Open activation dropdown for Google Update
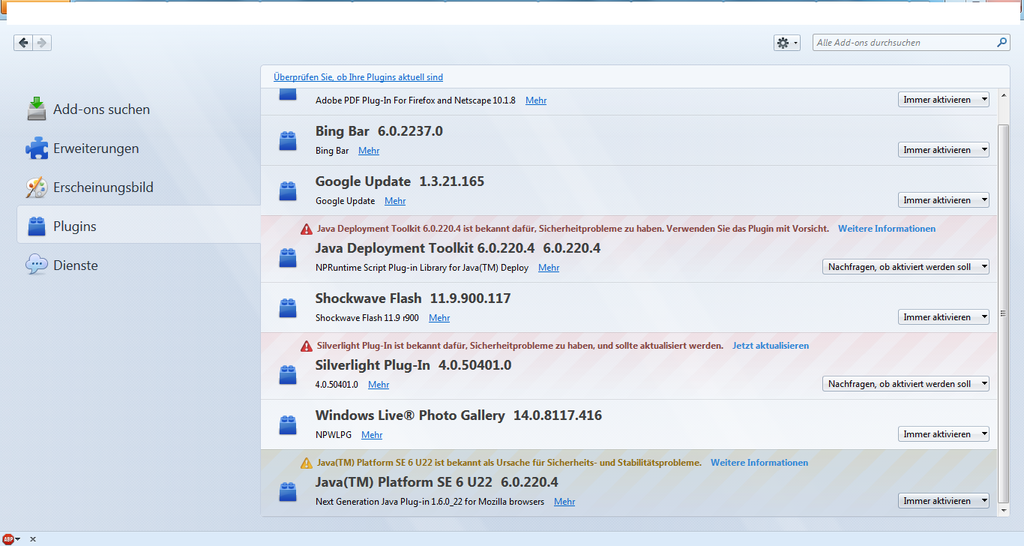The image size is (1024, 546). pos(944,200)
